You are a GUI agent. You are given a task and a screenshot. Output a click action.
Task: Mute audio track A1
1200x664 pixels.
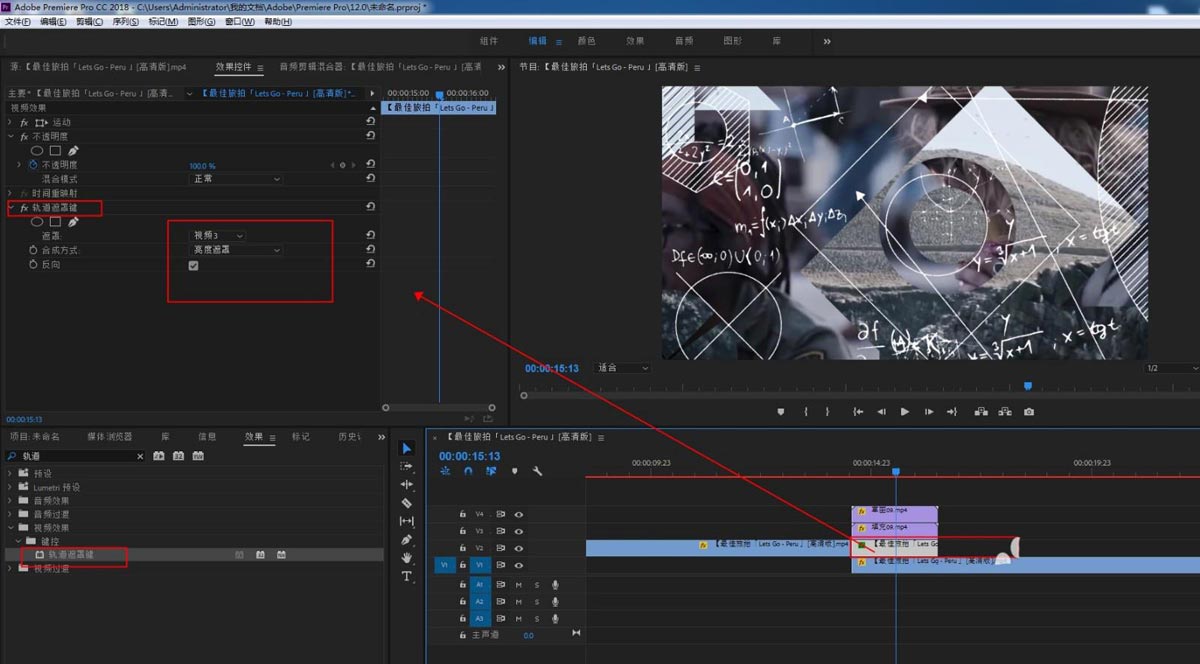coord(519,585)
